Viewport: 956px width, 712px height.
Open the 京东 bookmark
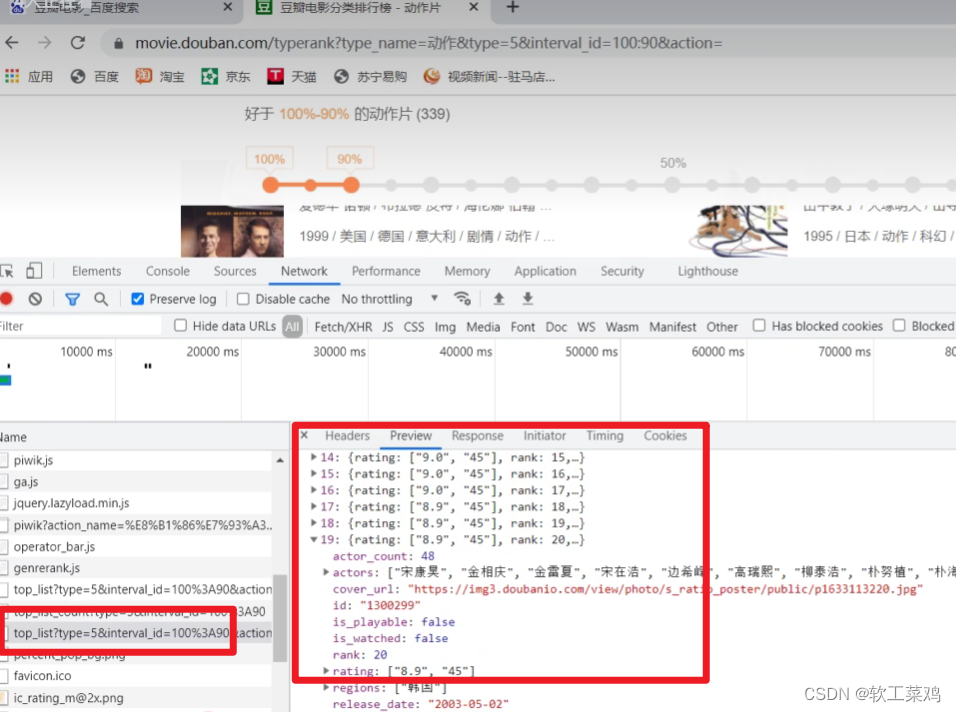(226, 76)
